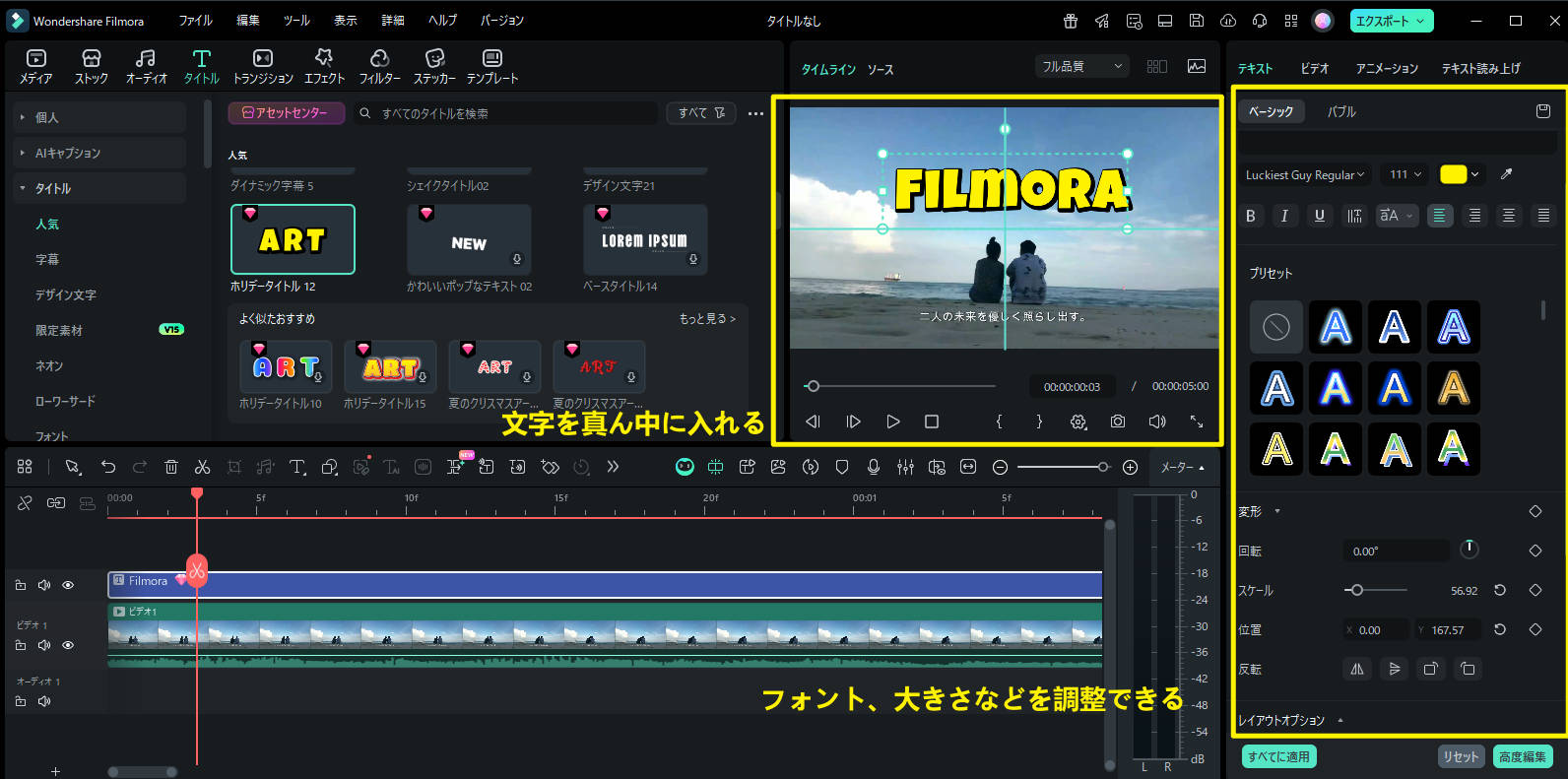
Task: Click the リセット reset button
Action: pos(1461,756)
